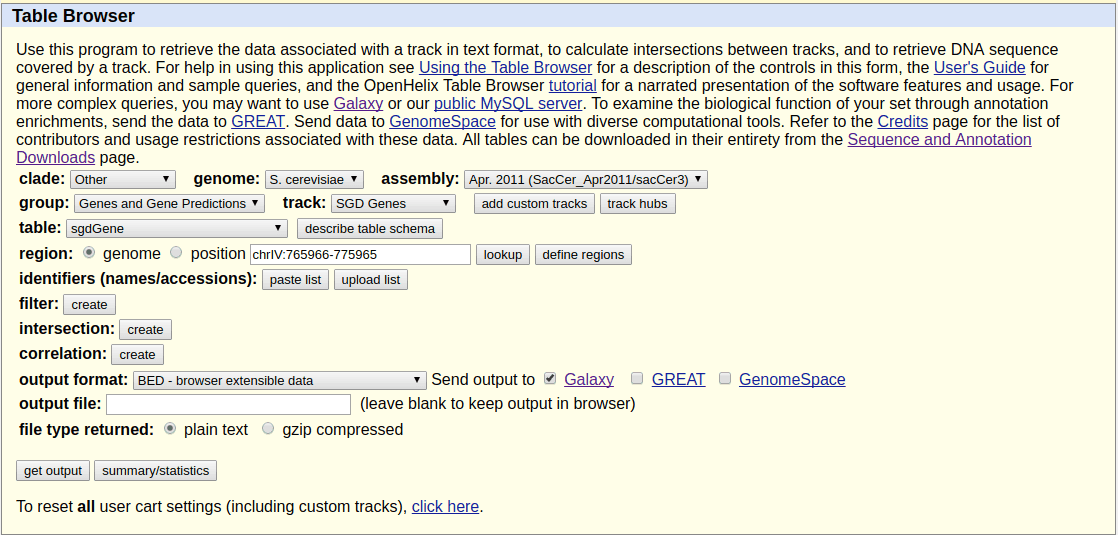
Task: Expand the genome dropdown
Action: (x=314, y=180)
